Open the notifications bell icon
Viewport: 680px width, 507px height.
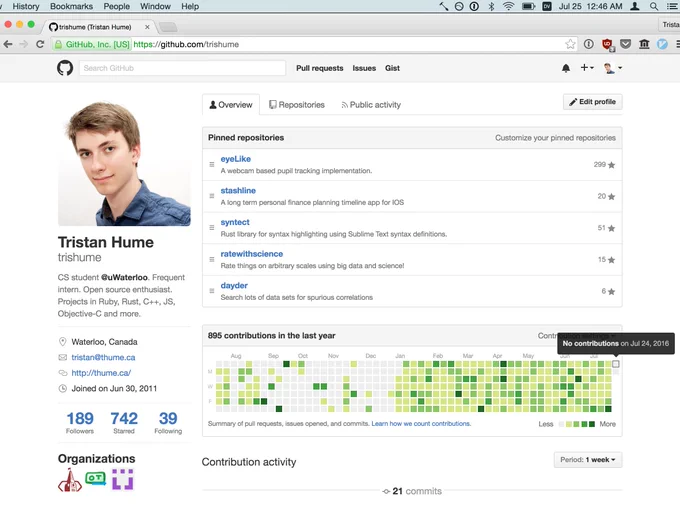pos(566,68)
